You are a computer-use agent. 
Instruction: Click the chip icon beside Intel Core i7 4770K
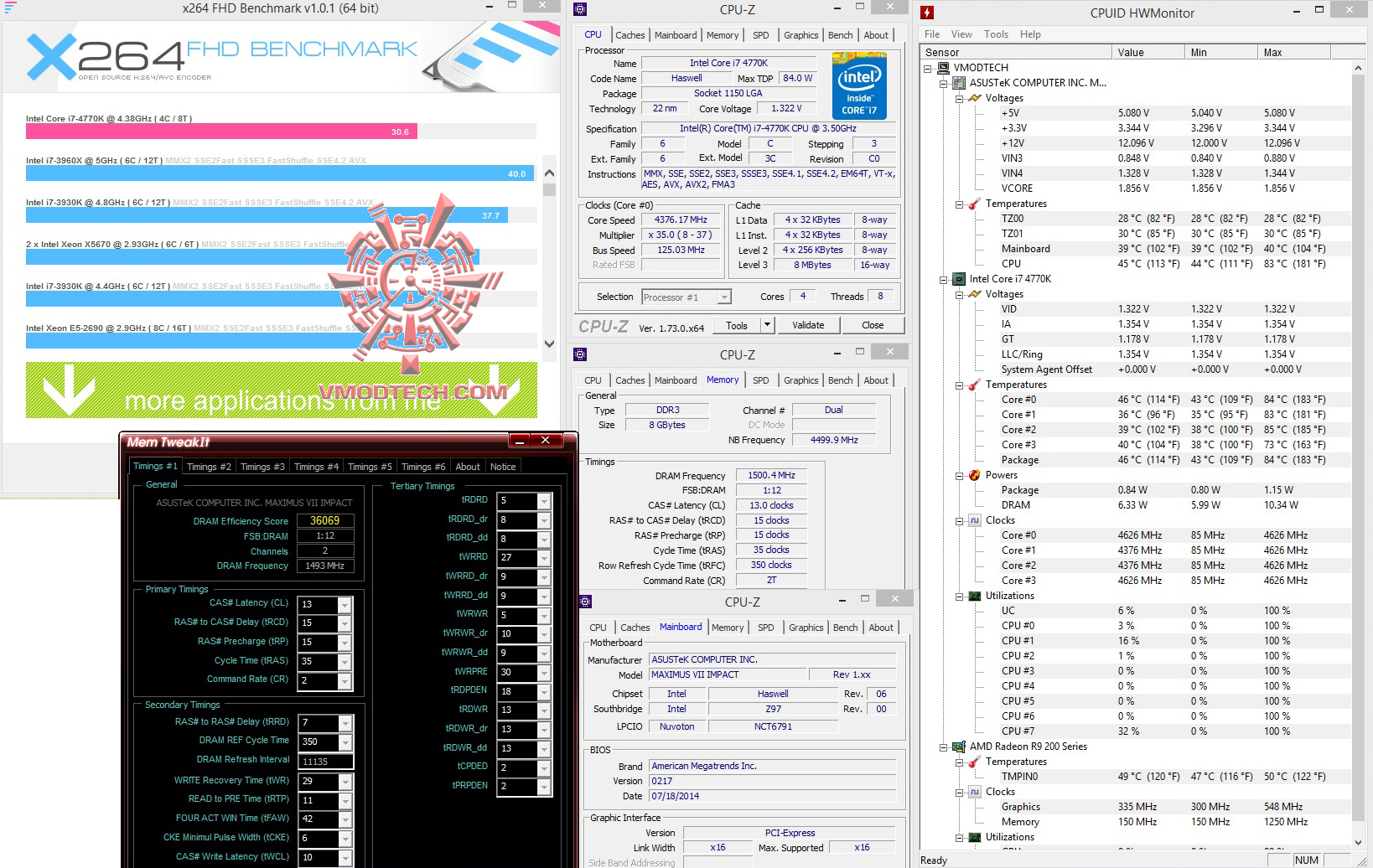tap(959, 279)
